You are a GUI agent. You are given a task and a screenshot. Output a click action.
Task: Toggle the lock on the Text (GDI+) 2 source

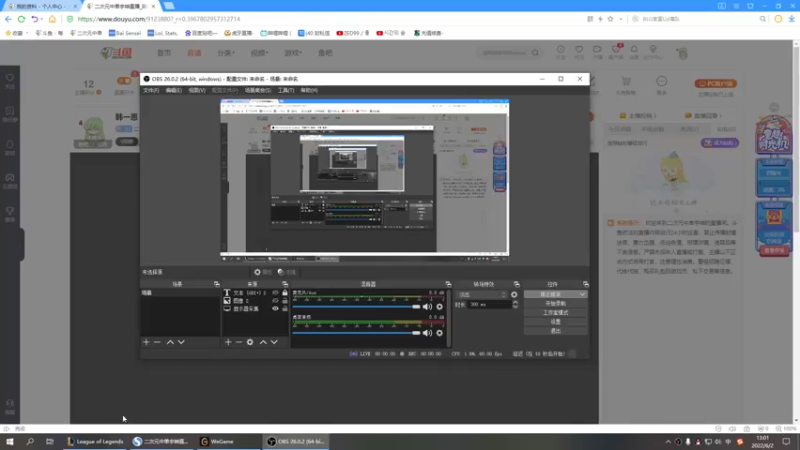pyautogui.click(x=285, y=293)
